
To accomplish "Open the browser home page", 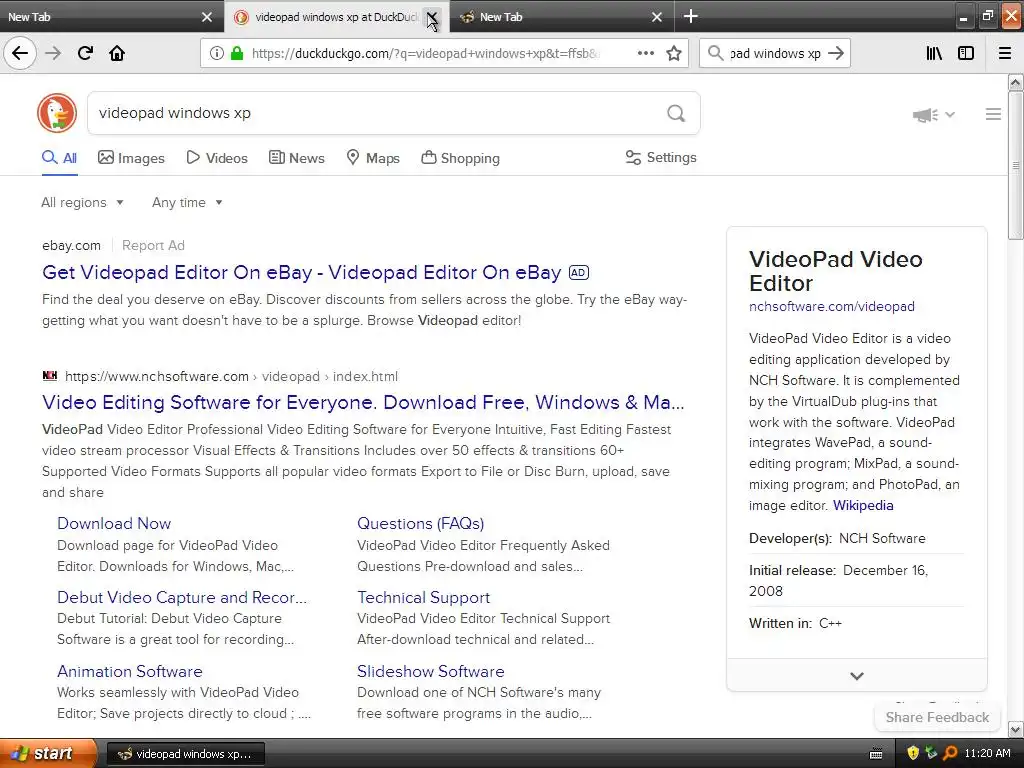I will pyautogui.click(x=117, y=53).
